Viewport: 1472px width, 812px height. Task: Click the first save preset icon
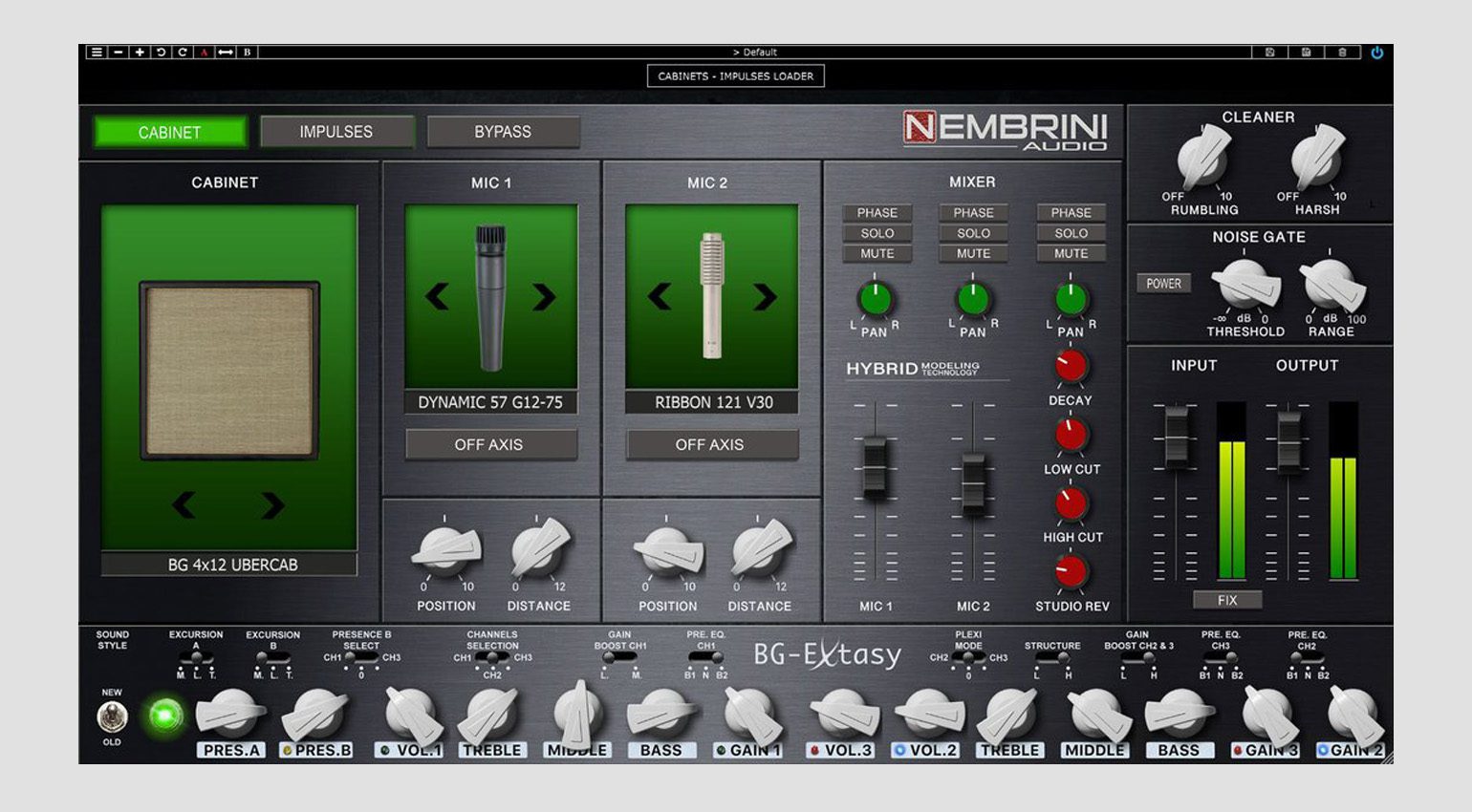(1269, 53)
